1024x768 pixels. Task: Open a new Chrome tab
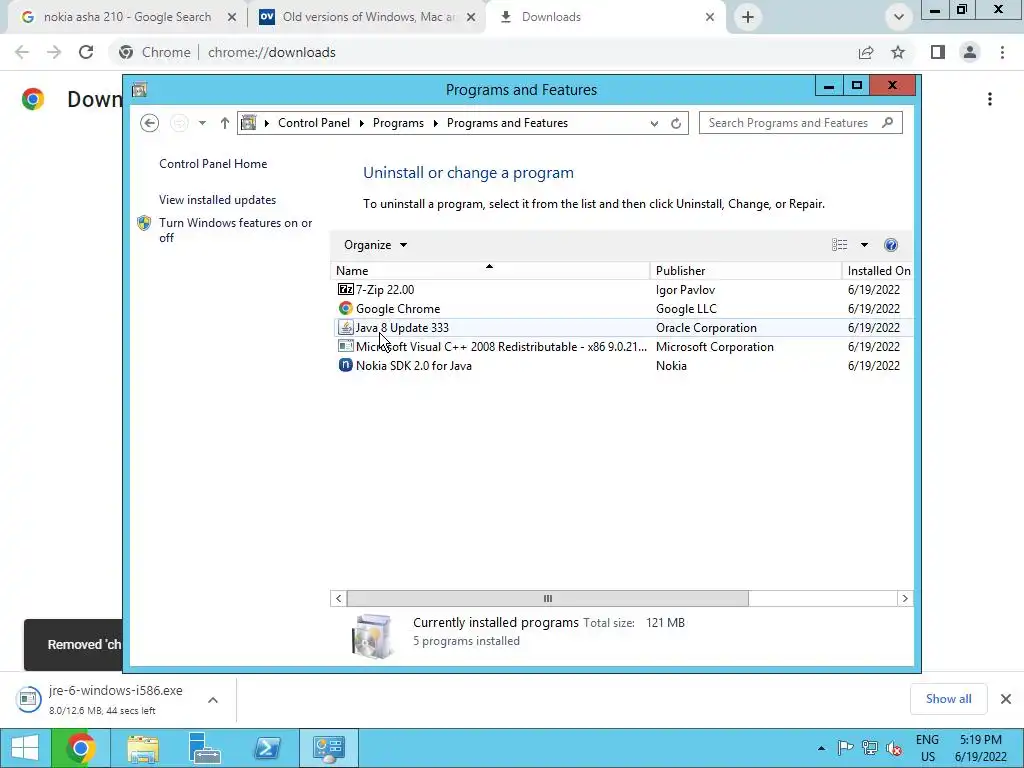point(748,17)
